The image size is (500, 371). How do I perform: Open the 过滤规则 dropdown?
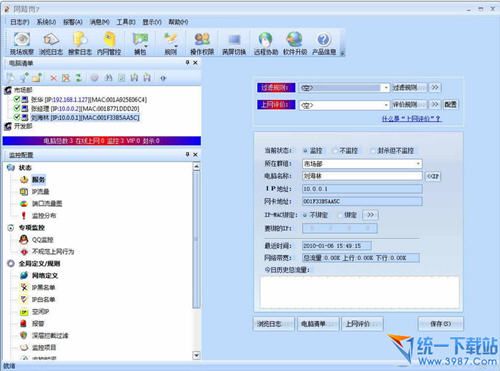pos(386,88)
